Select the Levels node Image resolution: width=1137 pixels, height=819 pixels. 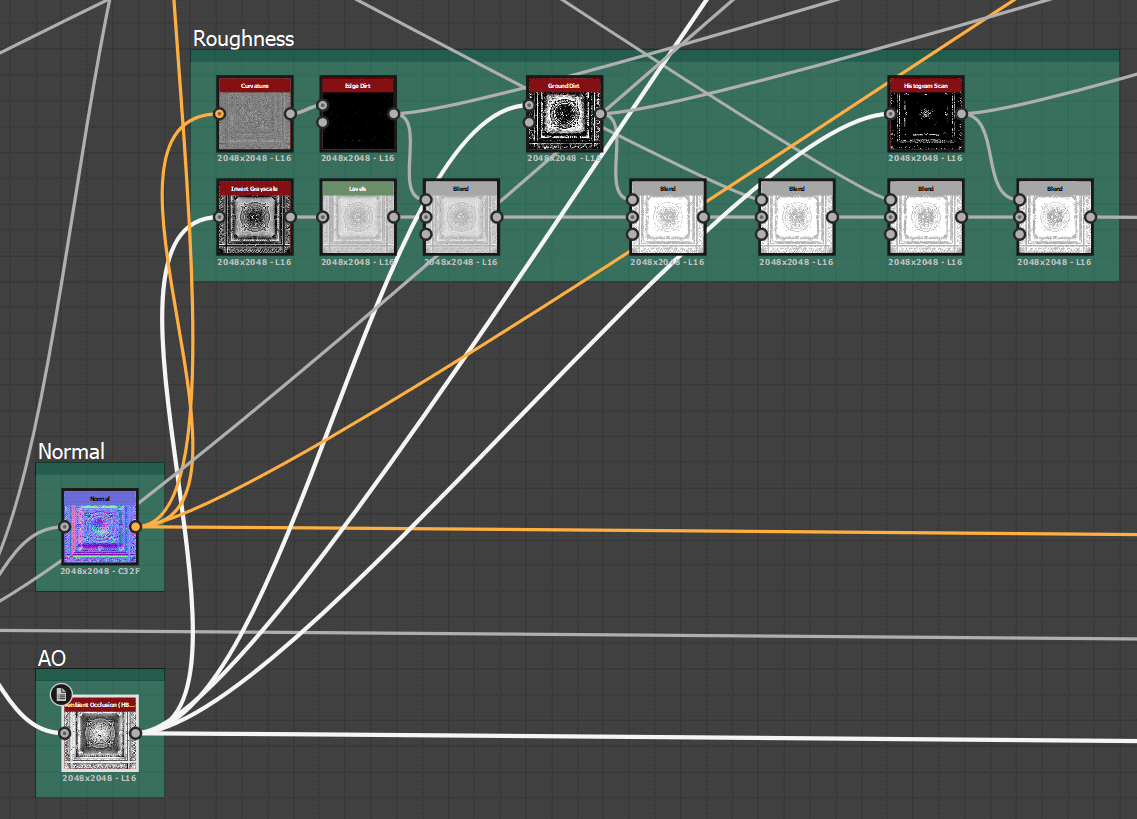[358, 217]
